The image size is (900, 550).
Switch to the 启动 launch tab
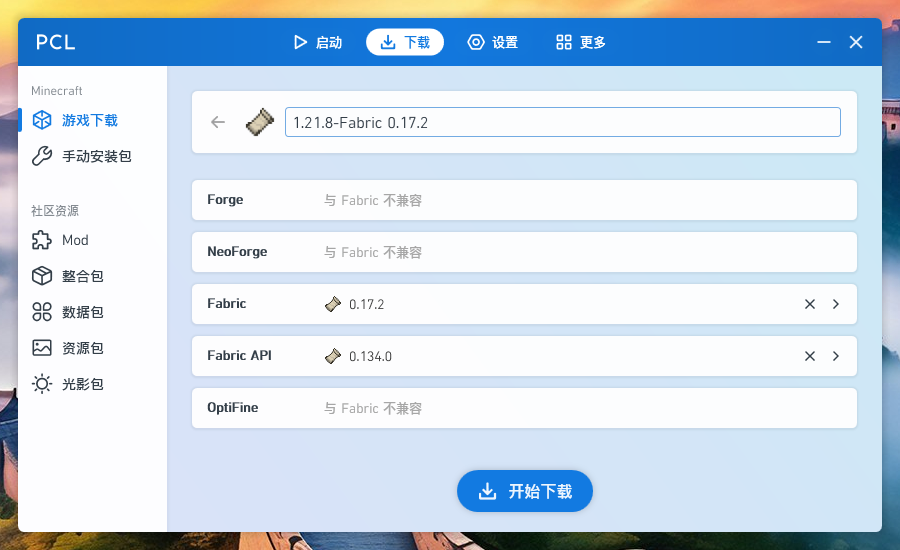317,42
